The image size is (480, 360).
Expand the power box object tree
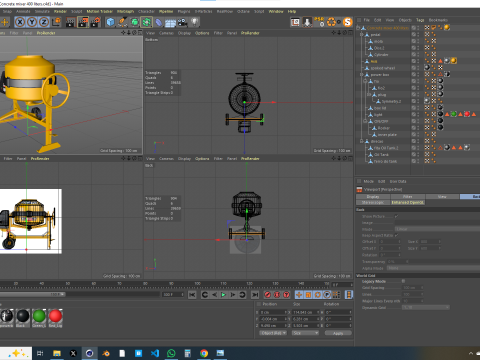[362, 75]
